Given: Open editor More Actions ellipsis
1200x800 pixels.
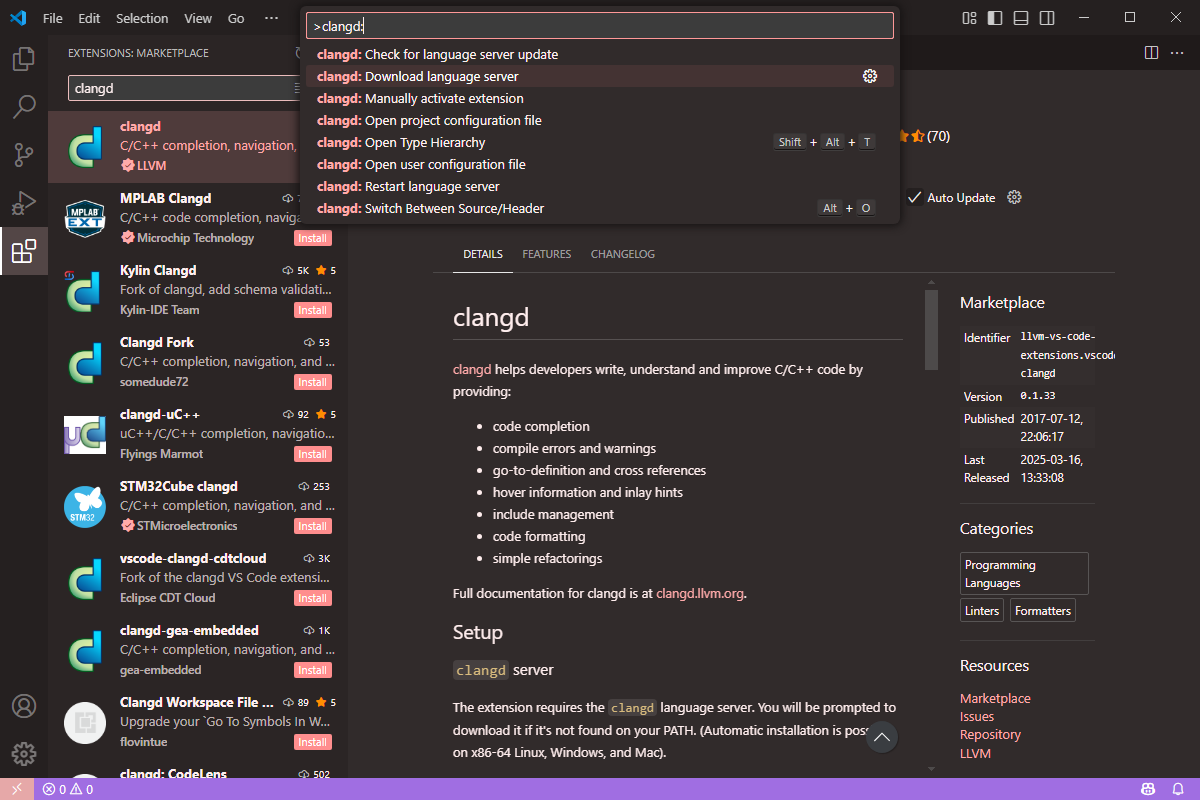Looking at the screenshot, I should click(1179, 52).
